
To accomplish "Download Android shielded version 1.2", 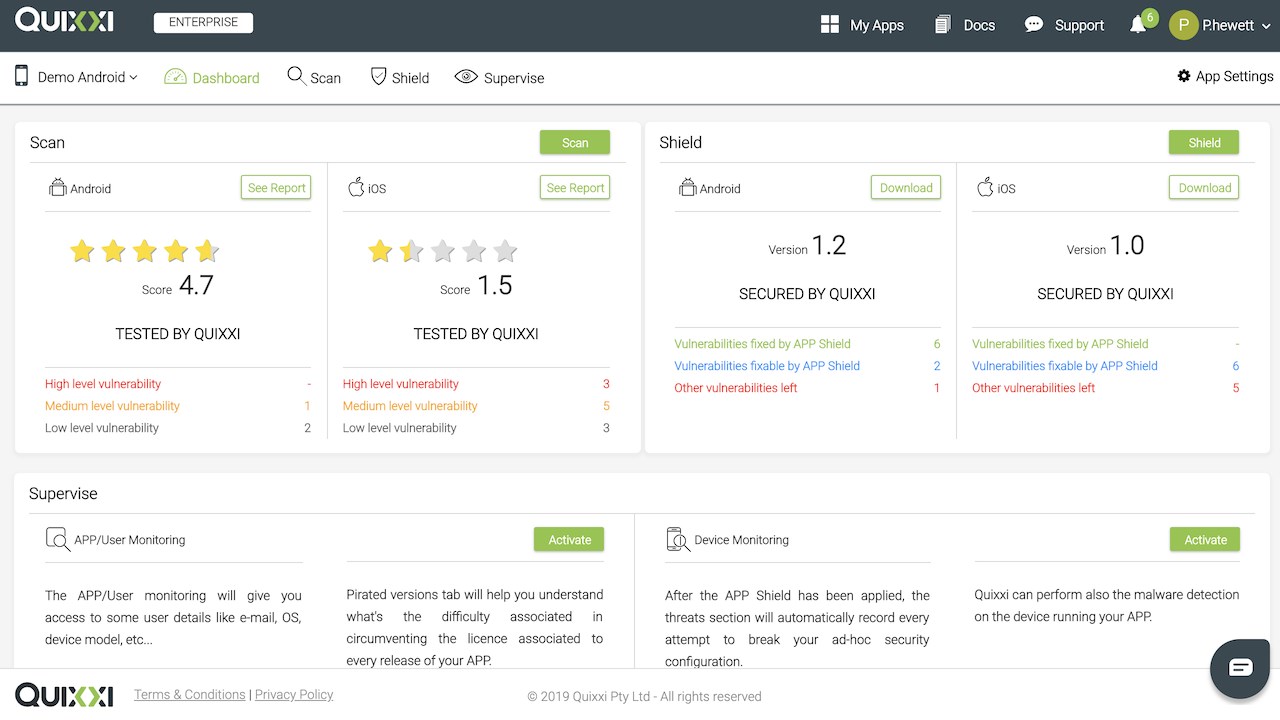I will tap(906, 188).
